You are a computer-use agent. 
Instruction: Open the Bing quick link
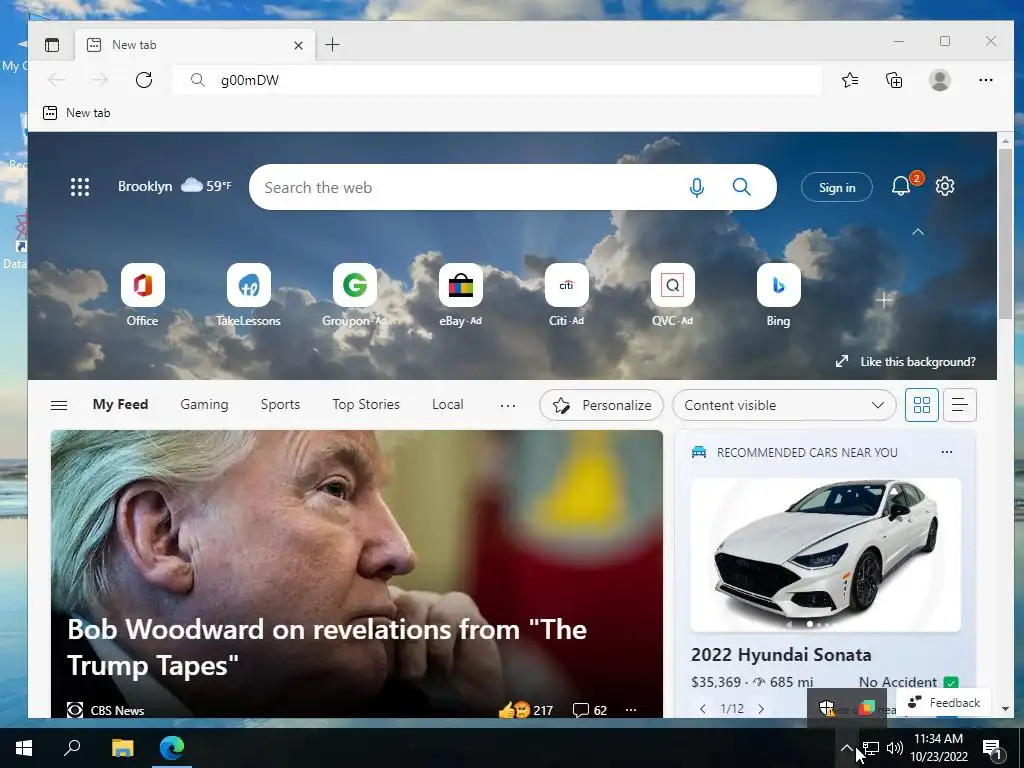click(778, 295)
